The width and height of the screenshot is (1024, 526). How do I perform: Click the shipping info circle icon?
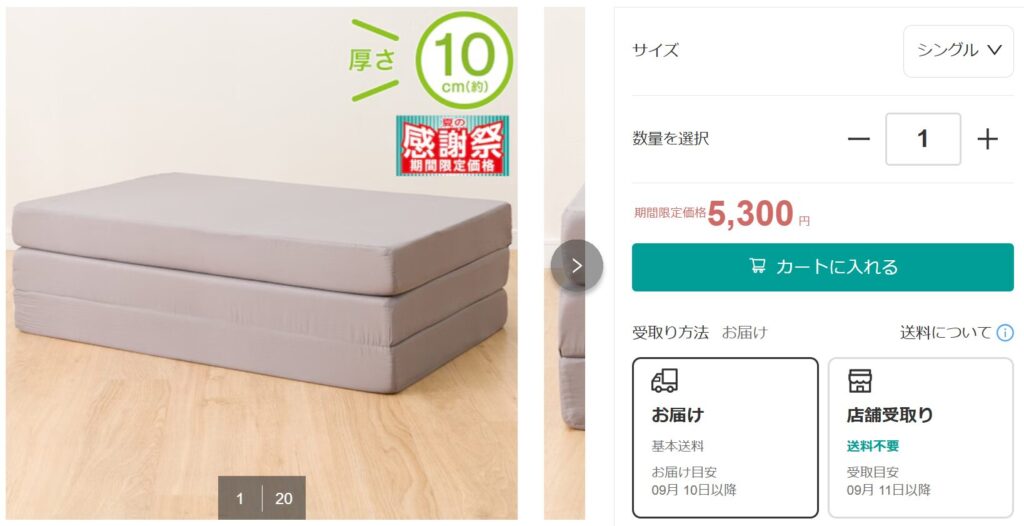coord(1005,333)
